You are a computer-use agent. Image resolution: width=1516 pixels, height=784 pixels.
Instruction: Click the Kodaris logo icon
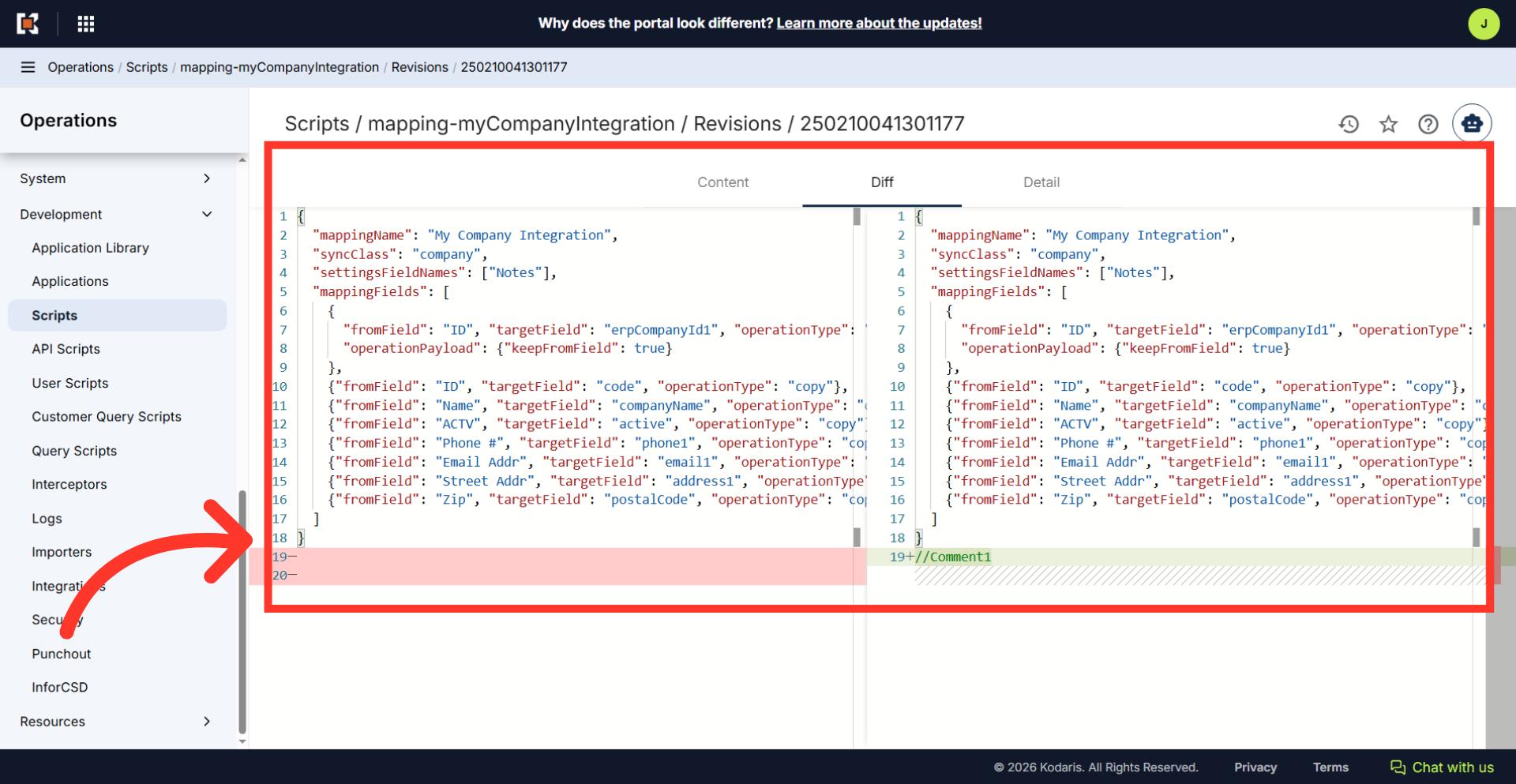pyautogui.click(x=28, y=24)
